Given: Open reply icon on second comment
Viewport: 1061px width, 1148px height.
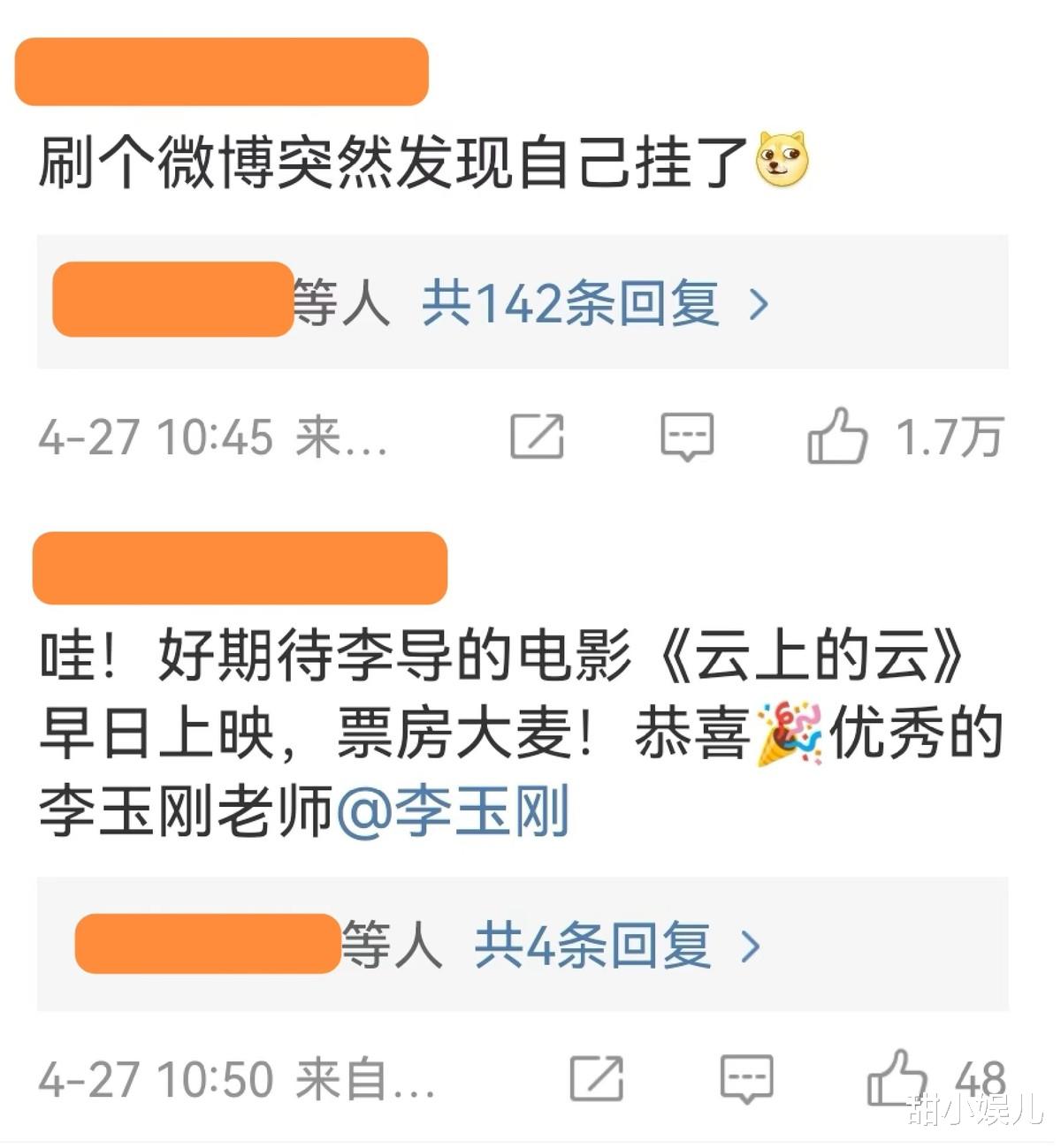Looking at the screenshot, I should [x=747, y=1079].
